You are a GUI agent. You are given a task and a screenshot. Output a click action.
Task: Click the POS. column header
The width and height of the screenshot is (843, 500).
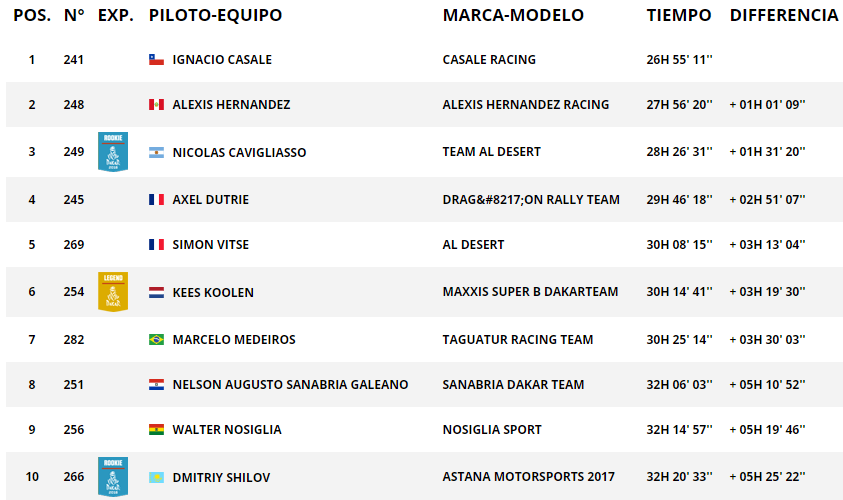[x=32, y=16]
